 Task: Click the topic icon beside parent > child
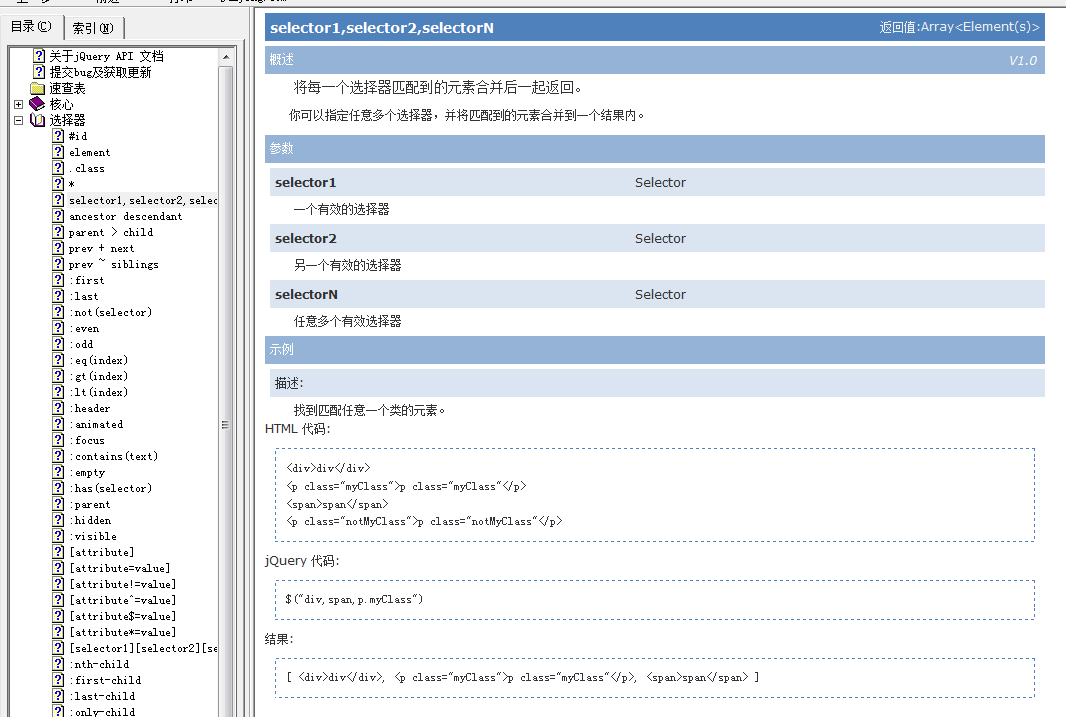(x=58, y=232)
